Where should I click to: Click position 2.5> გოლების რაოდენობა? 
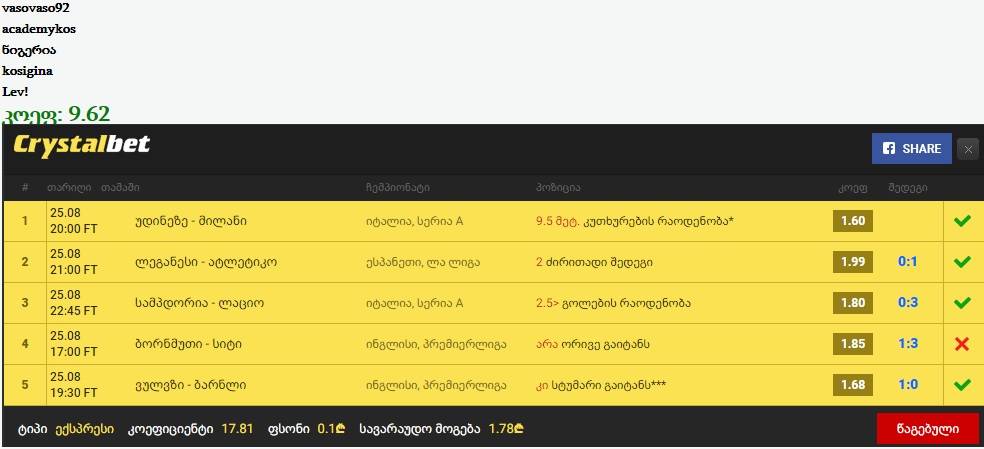(x=613, y=303)
